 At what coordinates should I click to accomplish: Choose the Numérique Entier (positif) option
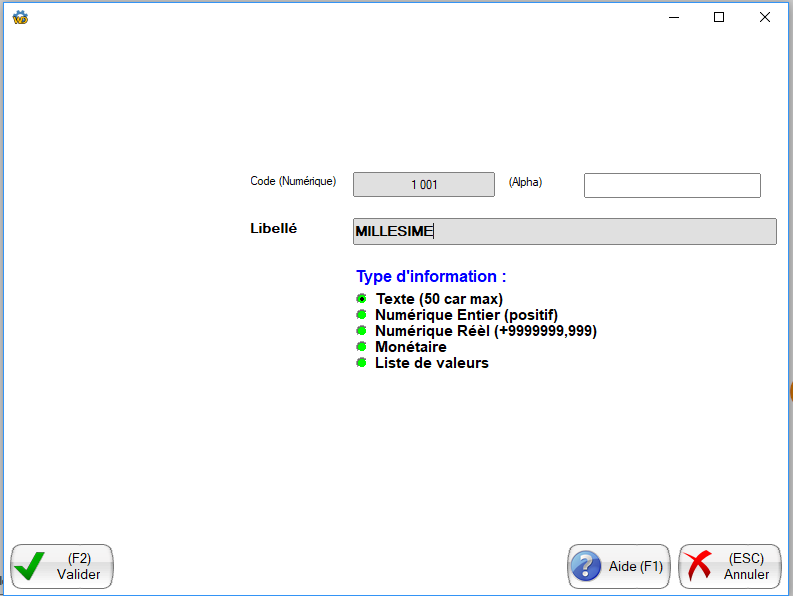(362, 315)
